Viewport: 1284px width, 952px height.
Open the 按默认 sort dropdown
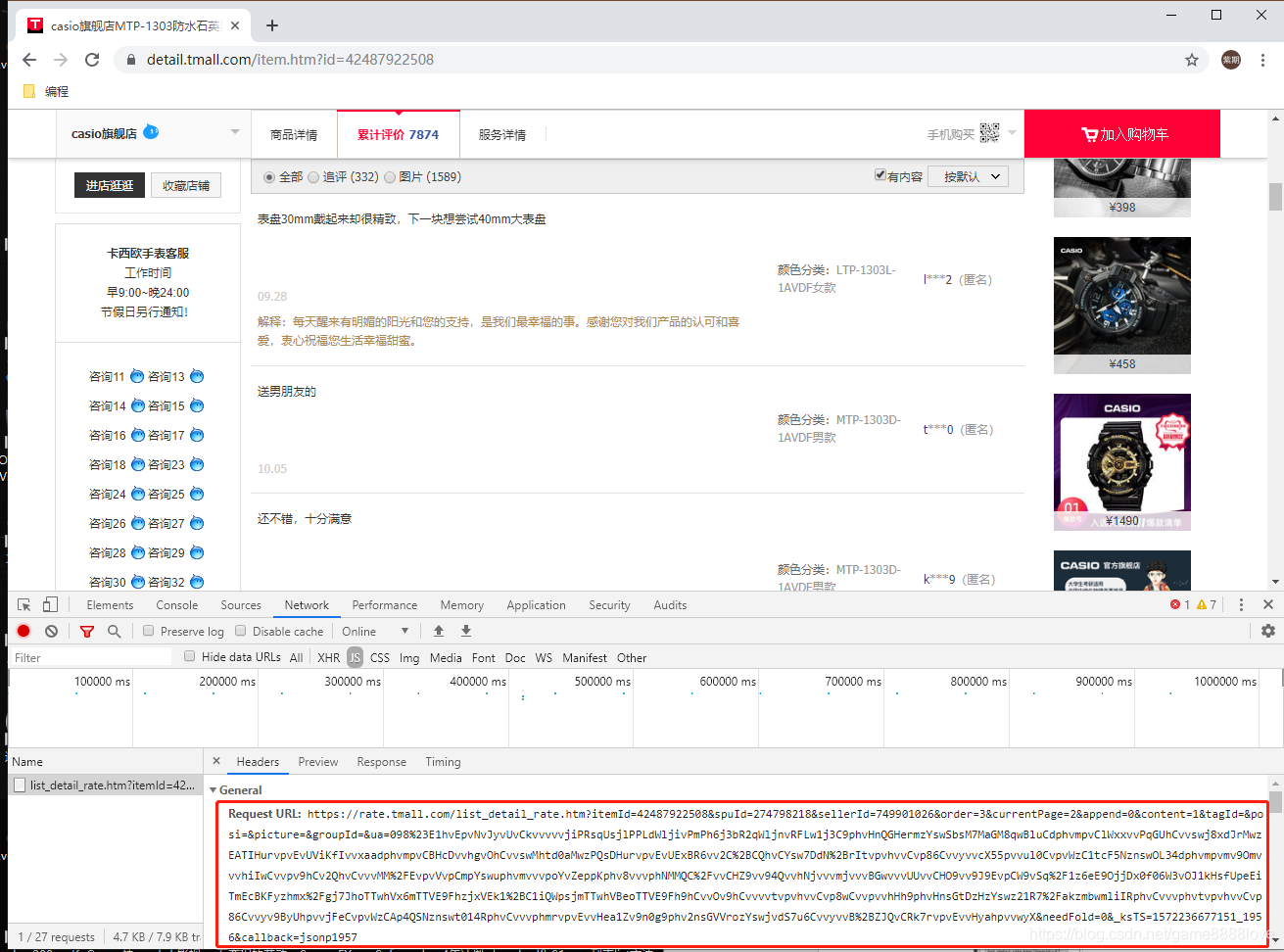(x=969, y=176)
